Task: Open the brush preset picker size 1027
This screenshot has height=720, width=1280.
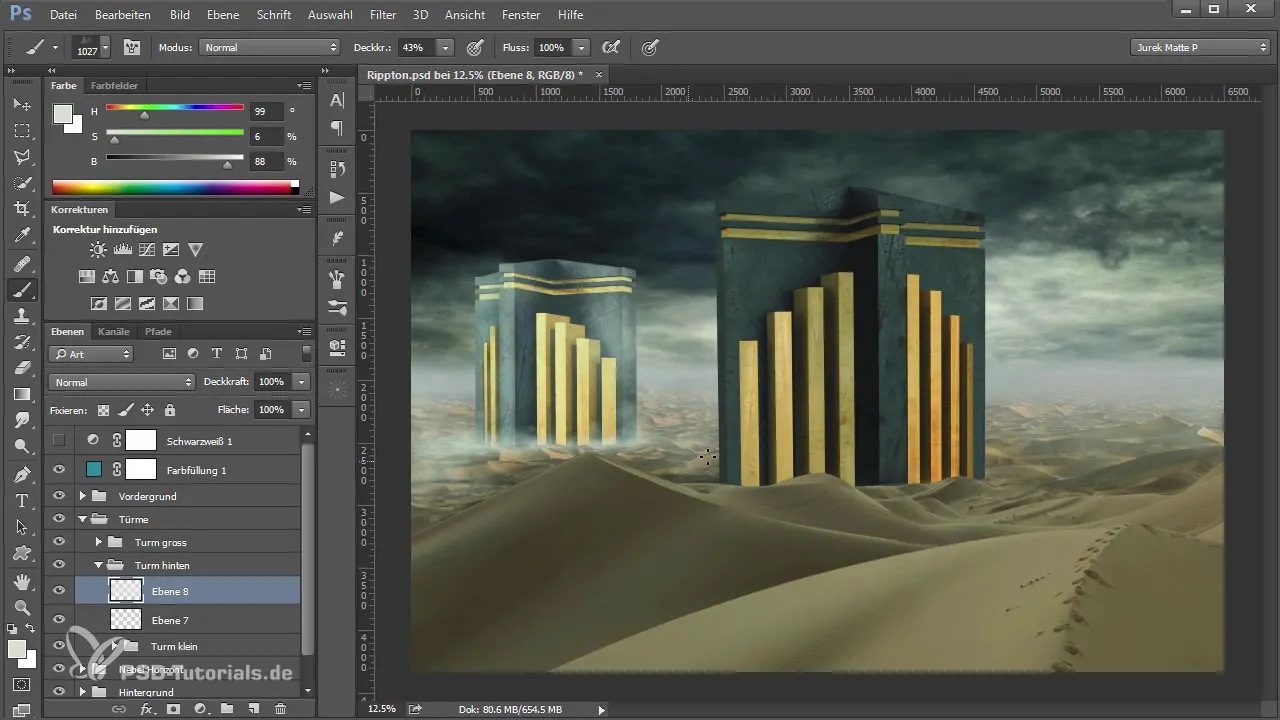Action: click(x=92, y=47)
